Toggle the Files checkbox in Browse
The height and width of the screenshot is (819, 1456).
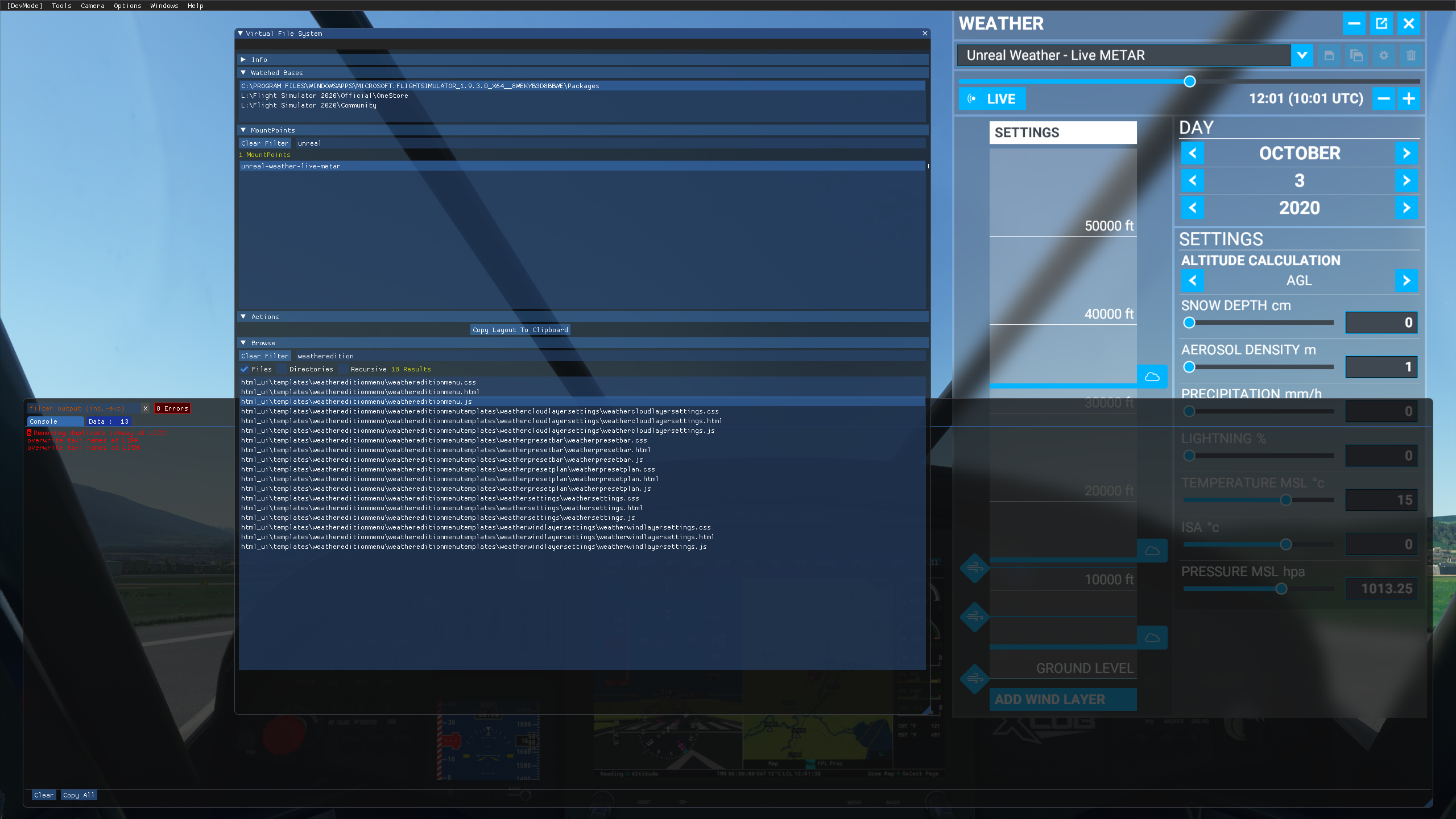point(245,369)
